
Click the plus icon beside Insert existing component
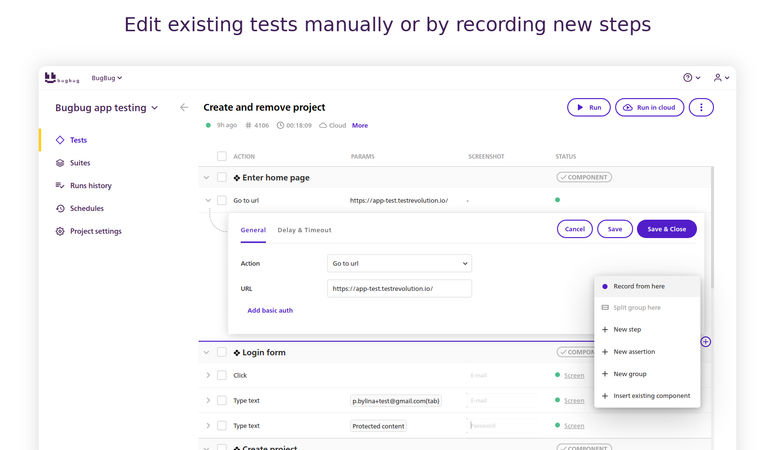click(604, 396)
